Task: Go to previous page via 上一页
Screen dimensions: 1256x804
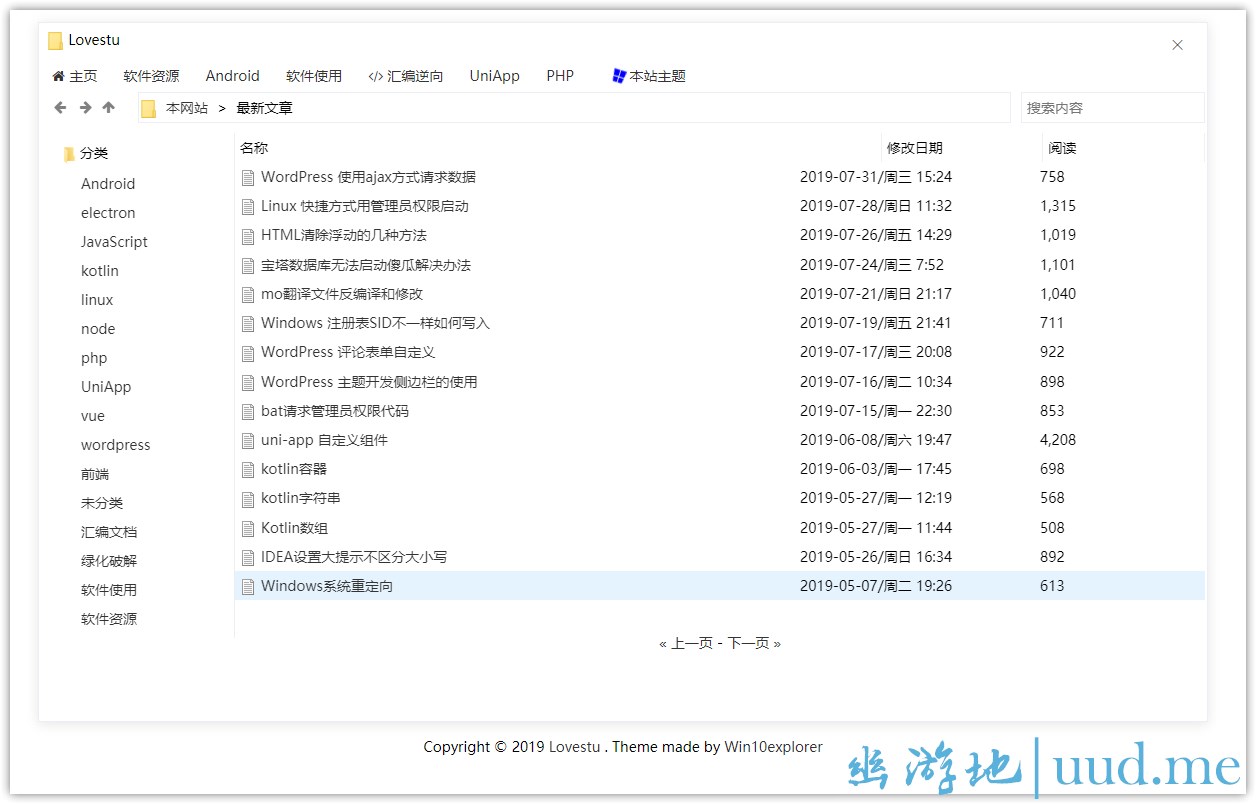Action: (x=691, y=644)
